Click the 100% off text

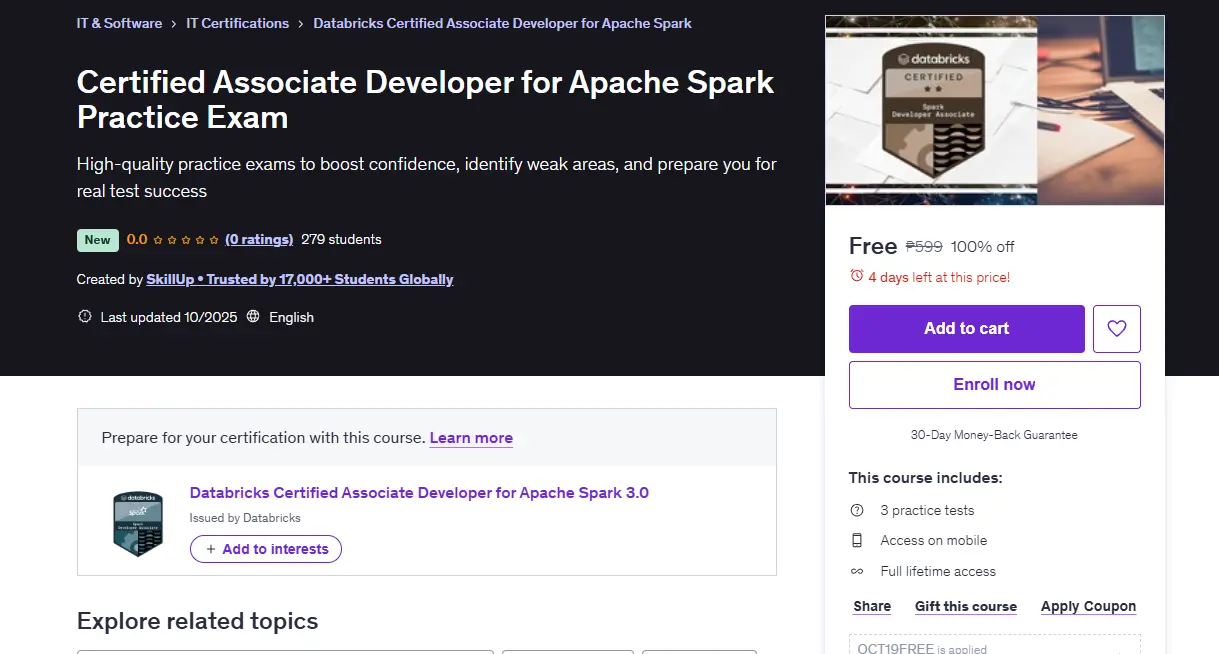[982, 246]
